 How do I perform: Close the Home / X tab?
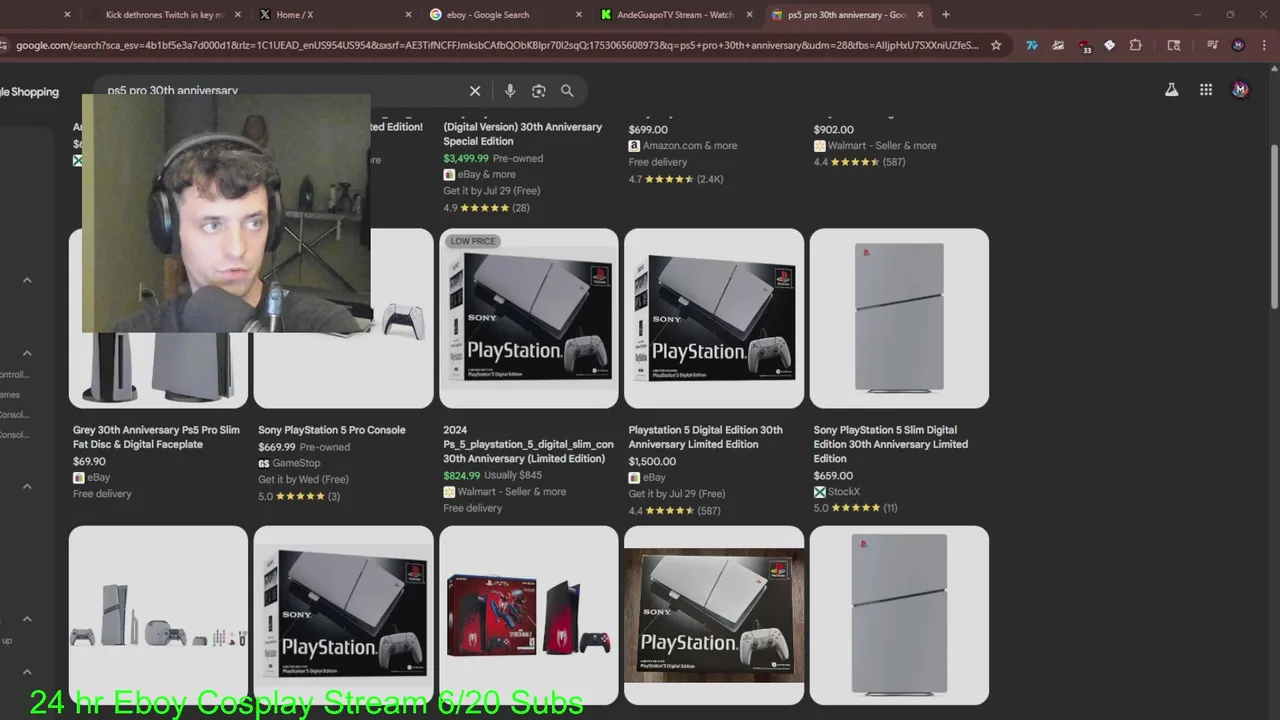408,15
